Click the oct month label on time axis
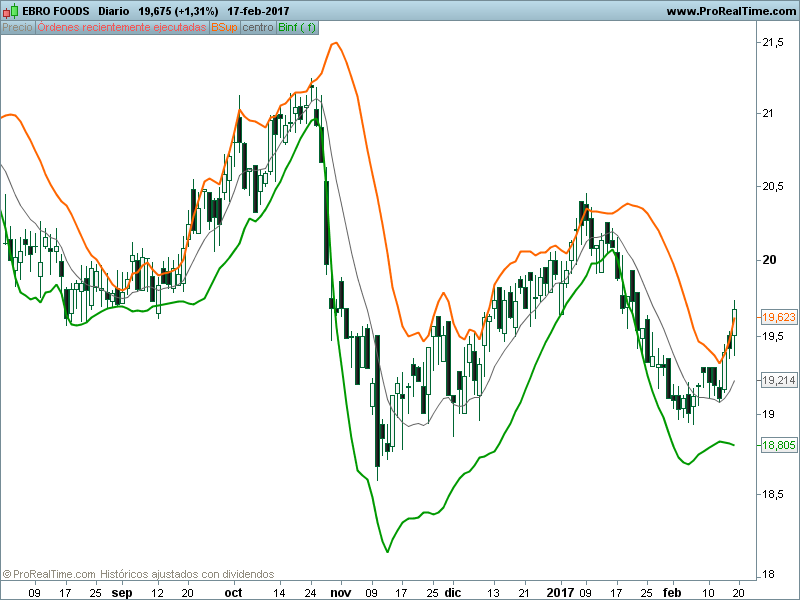800x600 pixels. point(233,593)
